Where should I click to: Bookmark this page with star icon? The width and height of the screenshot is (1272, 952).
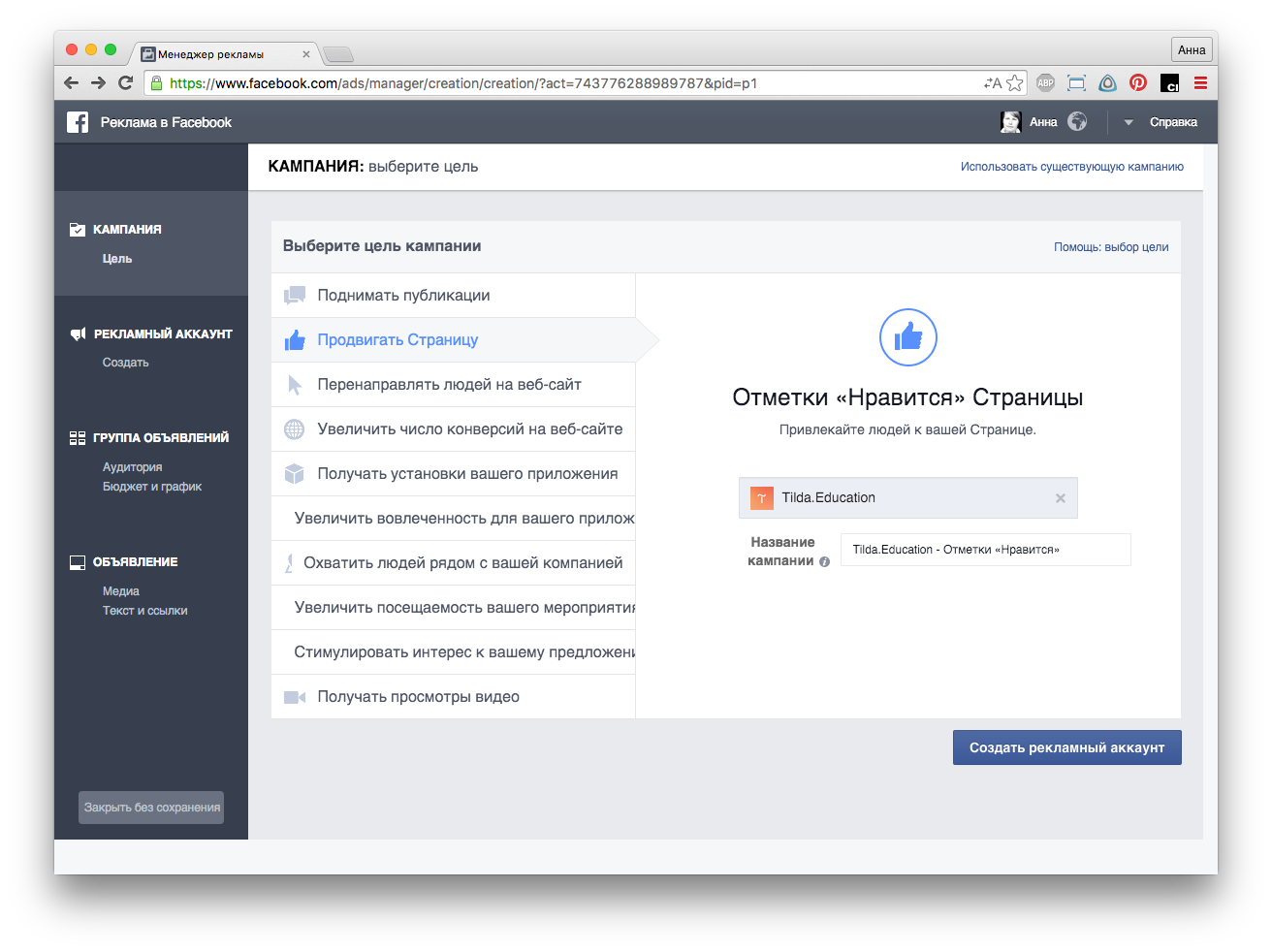[1015, 83]
